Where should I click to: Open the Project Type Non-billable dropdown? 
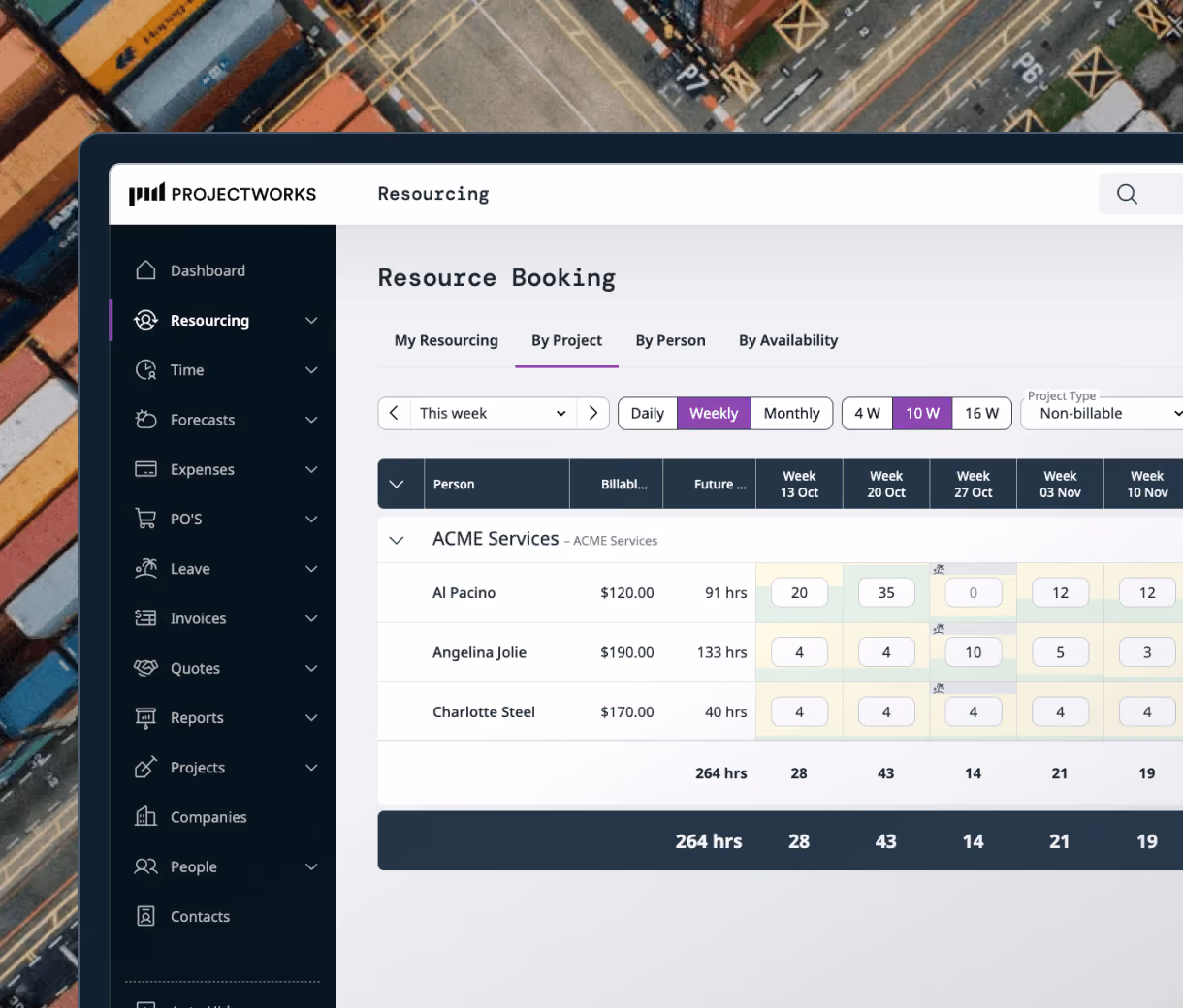(x=1102, y=413)
